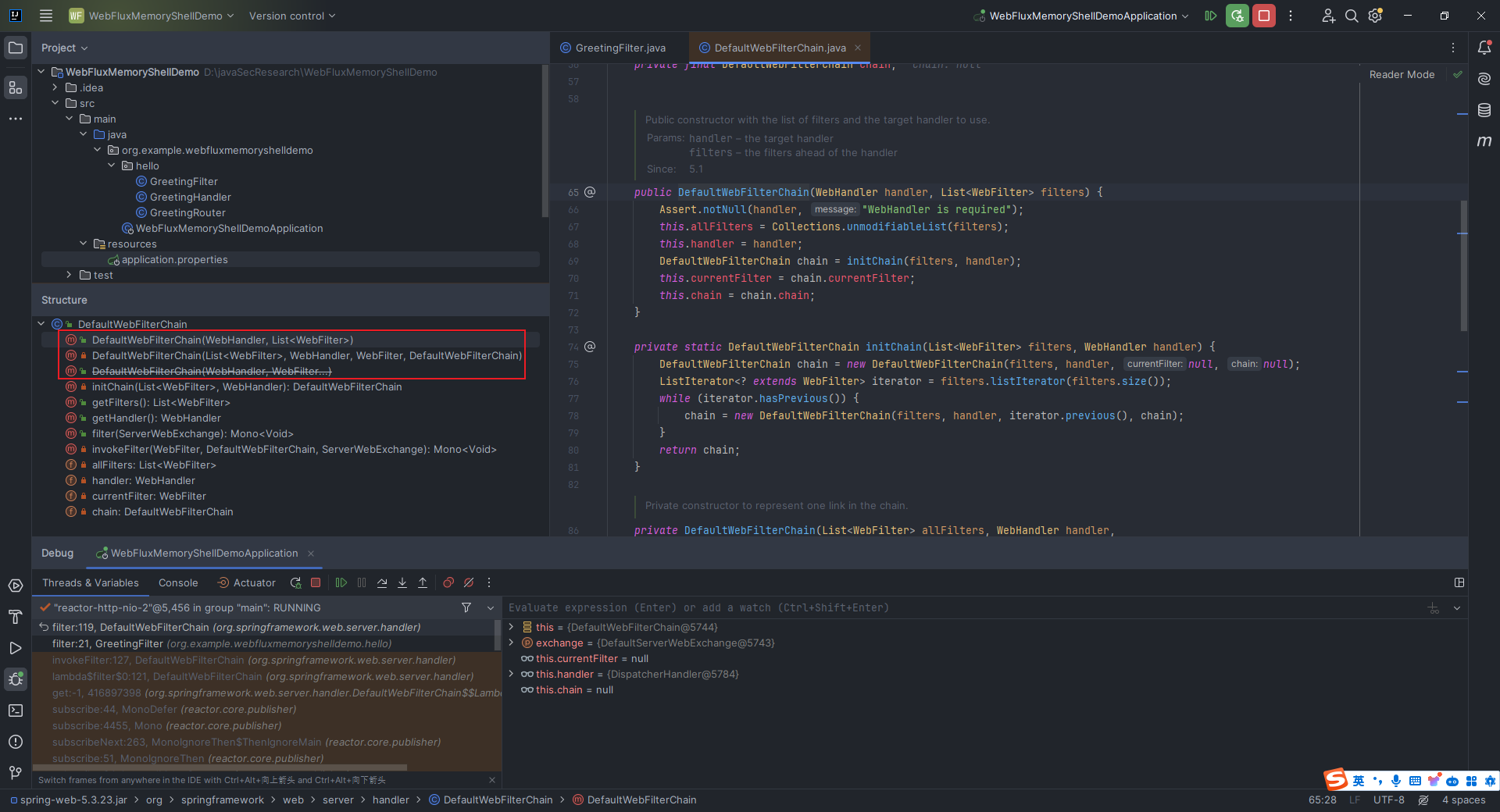Switch to GreetingFilter.java editor tab
Image resolution: width=1500 pixels, height=812 pixels.
point(612,48)
